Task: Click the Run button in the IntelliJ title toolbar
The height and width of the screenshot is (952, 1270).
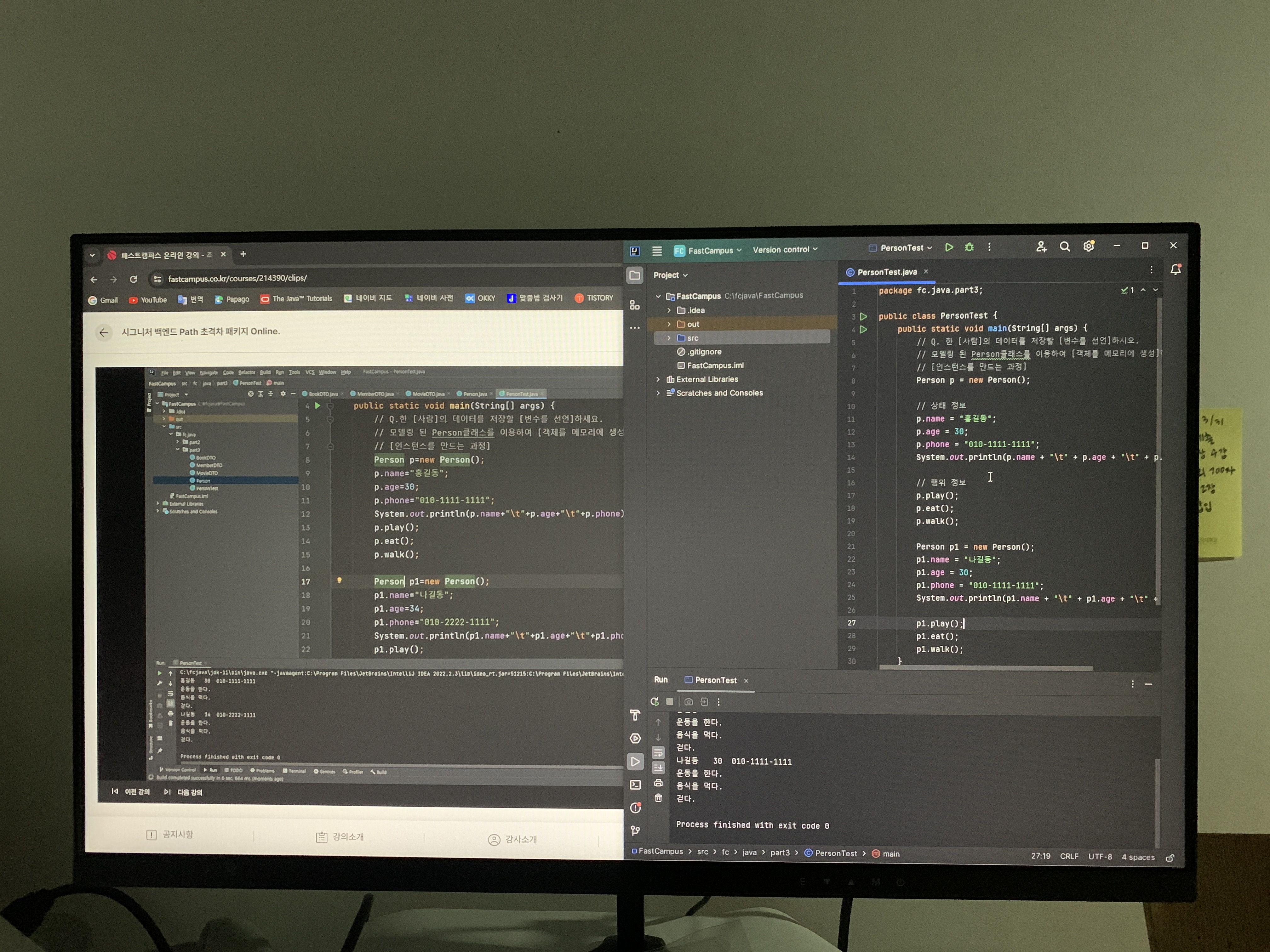Action: click(x=948, y=247)
